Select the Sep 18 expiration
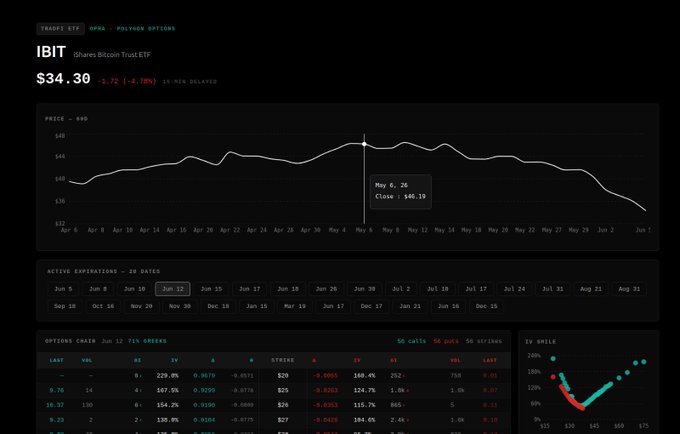680x434 pixels. [65, 306]
